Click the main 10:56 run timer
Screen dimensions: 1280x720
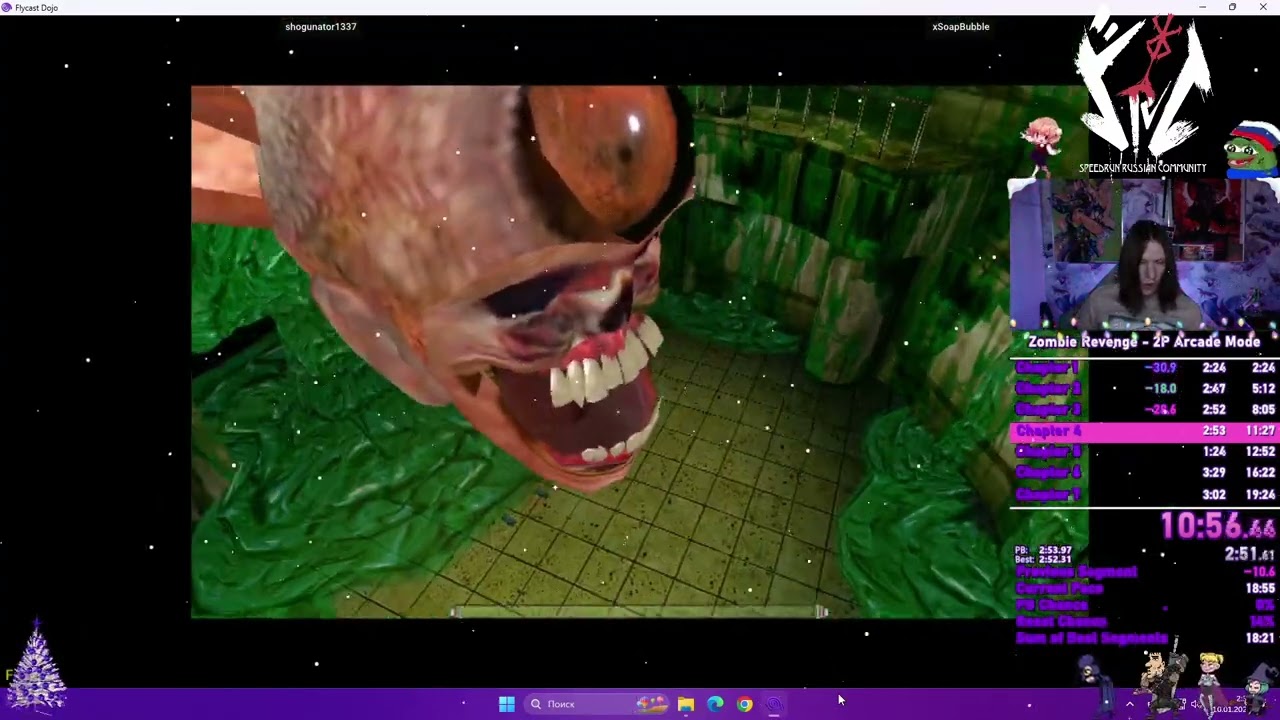point(1218,526)
